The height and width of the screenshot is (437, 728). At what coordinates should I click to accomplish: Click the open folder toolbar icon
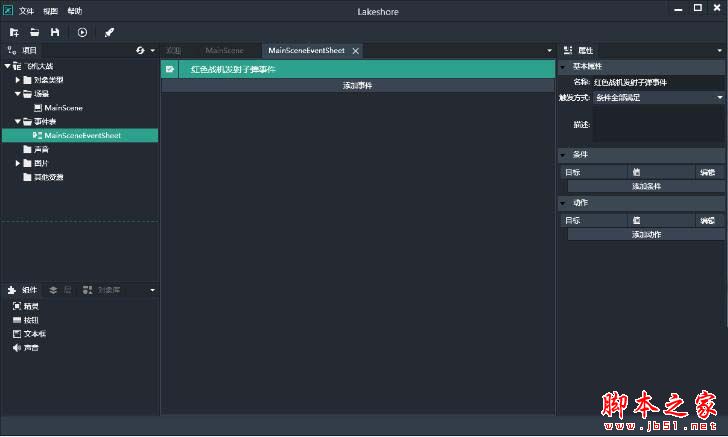(x=34, y=32)
